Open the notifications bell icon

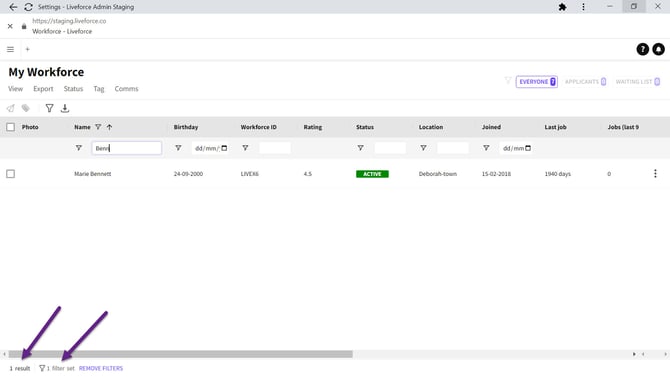pyautogui.click(x=658, y=49)
